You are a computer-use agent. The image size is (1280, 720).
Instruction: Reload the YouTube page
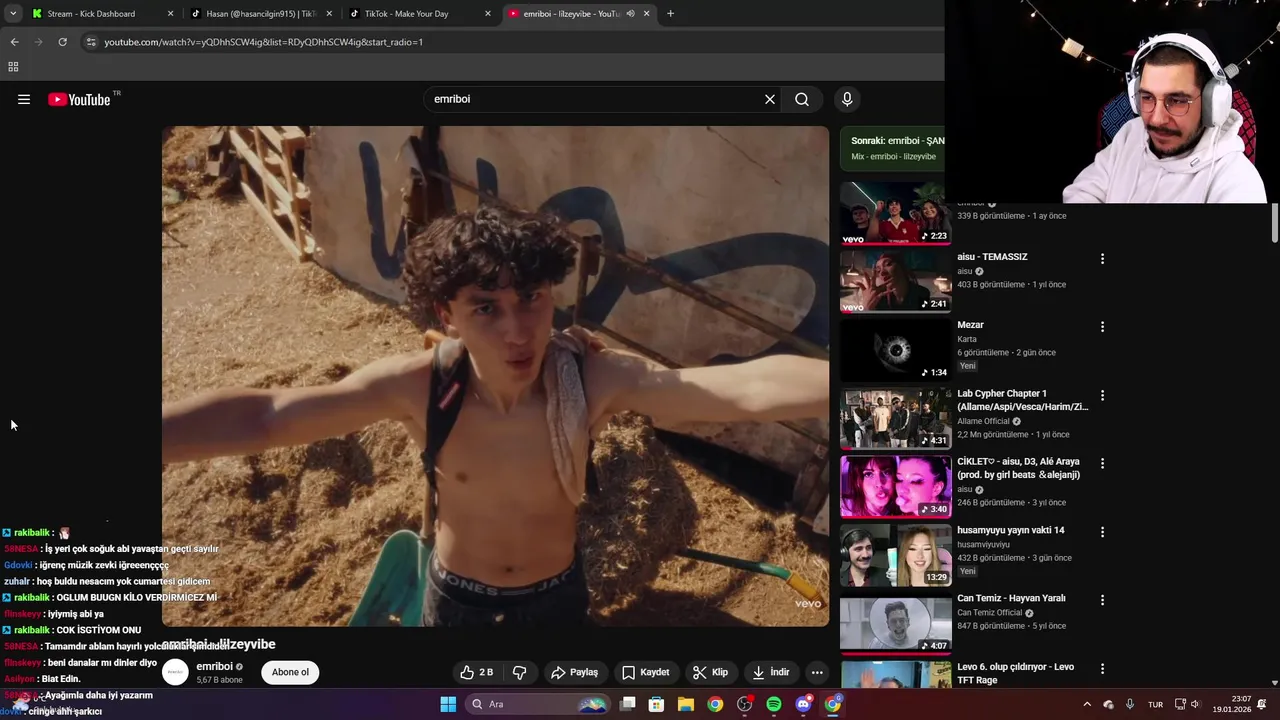click(62, 42)
